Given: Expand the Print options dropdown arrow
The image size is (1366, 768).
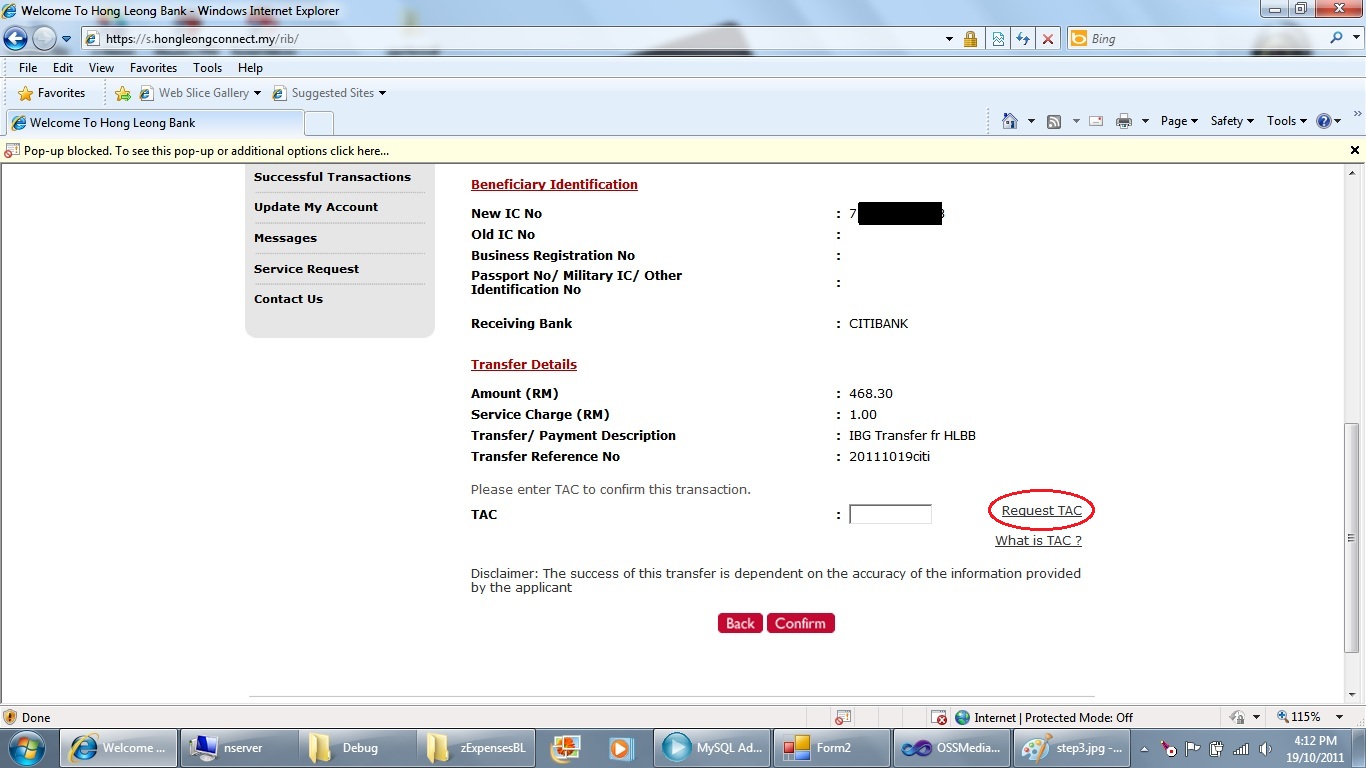Looking at the screenshot, I should coord(1145,121).
